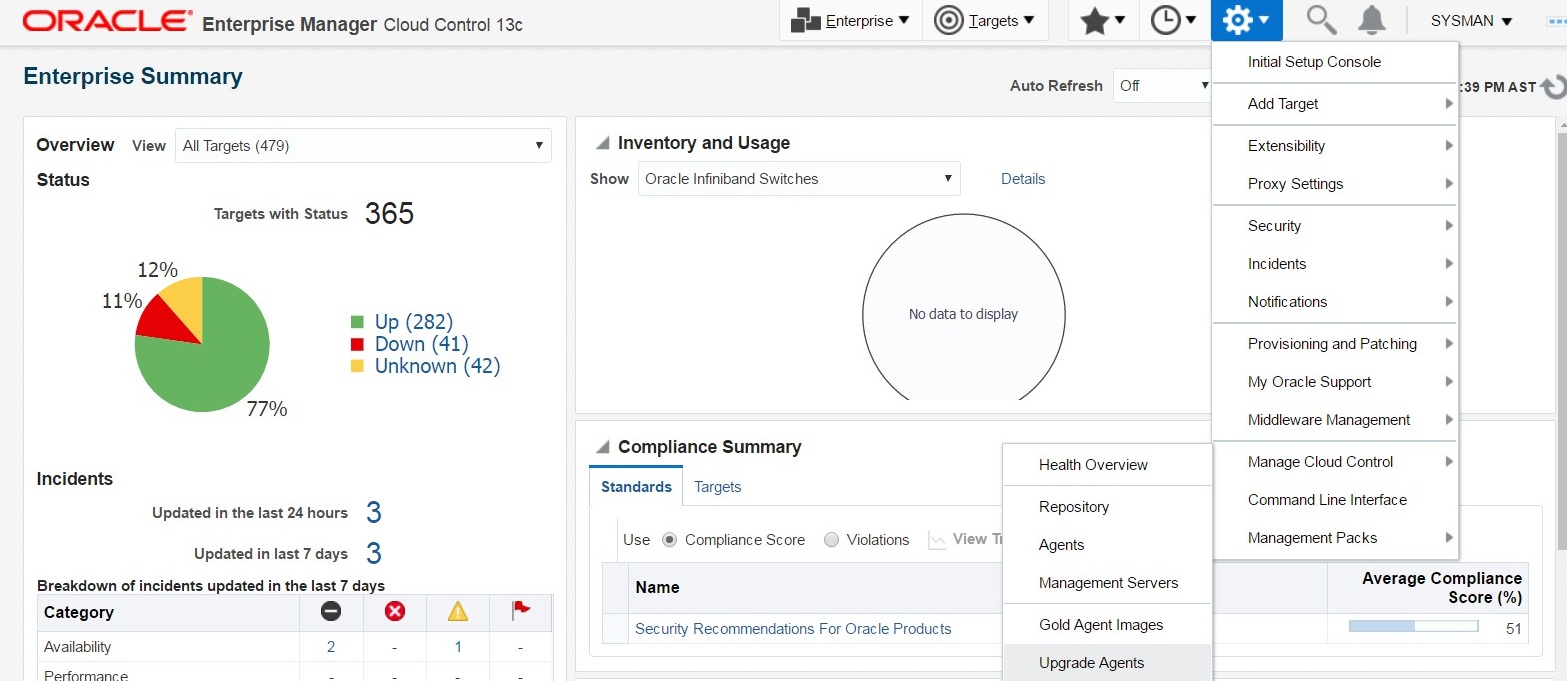Click the Unknown (42) legend link

coord(437,366)
